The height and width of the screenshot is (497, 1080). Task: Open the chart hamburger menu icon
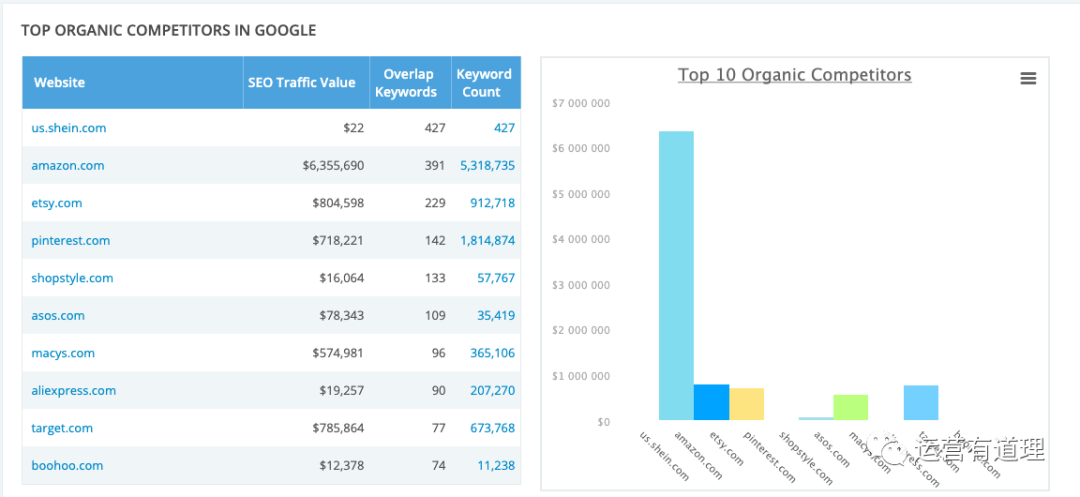(1028, 79)
